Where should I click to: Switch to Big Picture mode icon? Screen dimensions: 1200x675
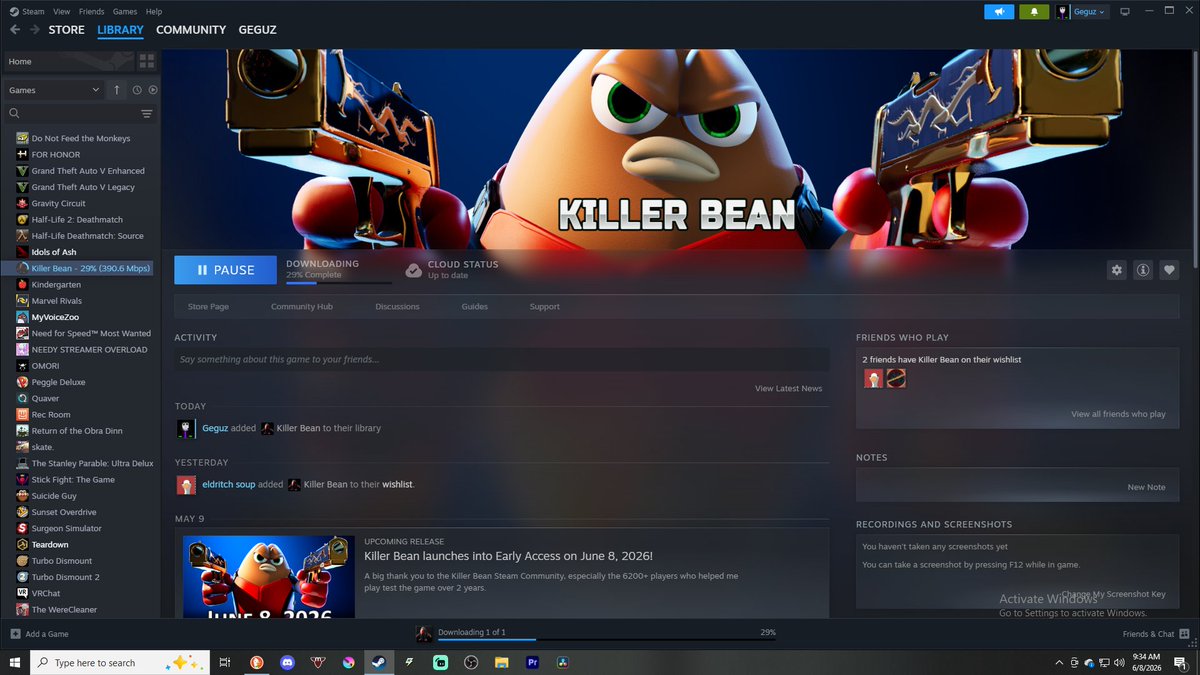coord(1125,12)
